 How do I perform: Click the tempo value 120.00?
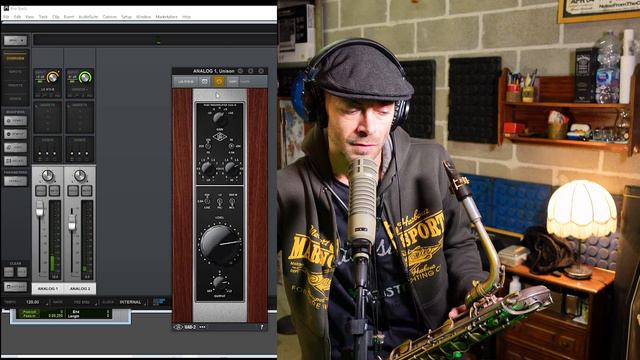pyautogui.click(x=32, y=302)
